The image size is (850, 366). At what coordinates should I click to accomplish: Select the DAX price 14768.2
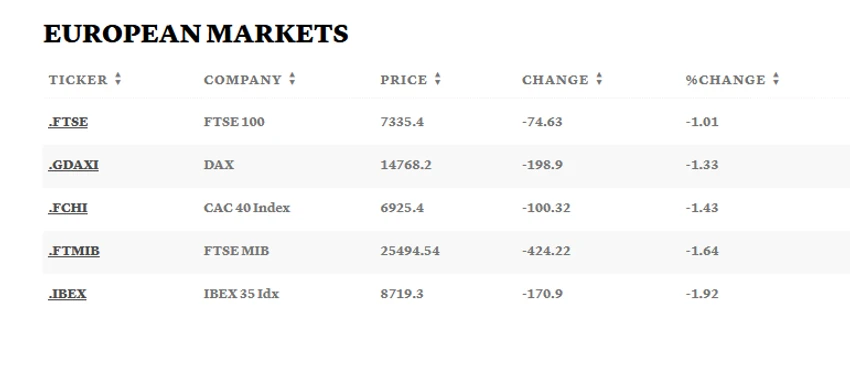(406, 165)
